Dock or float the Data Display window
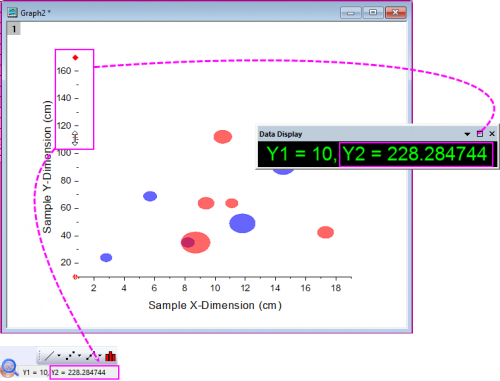Viewport: 500px width, 381px height. [480, 134]
